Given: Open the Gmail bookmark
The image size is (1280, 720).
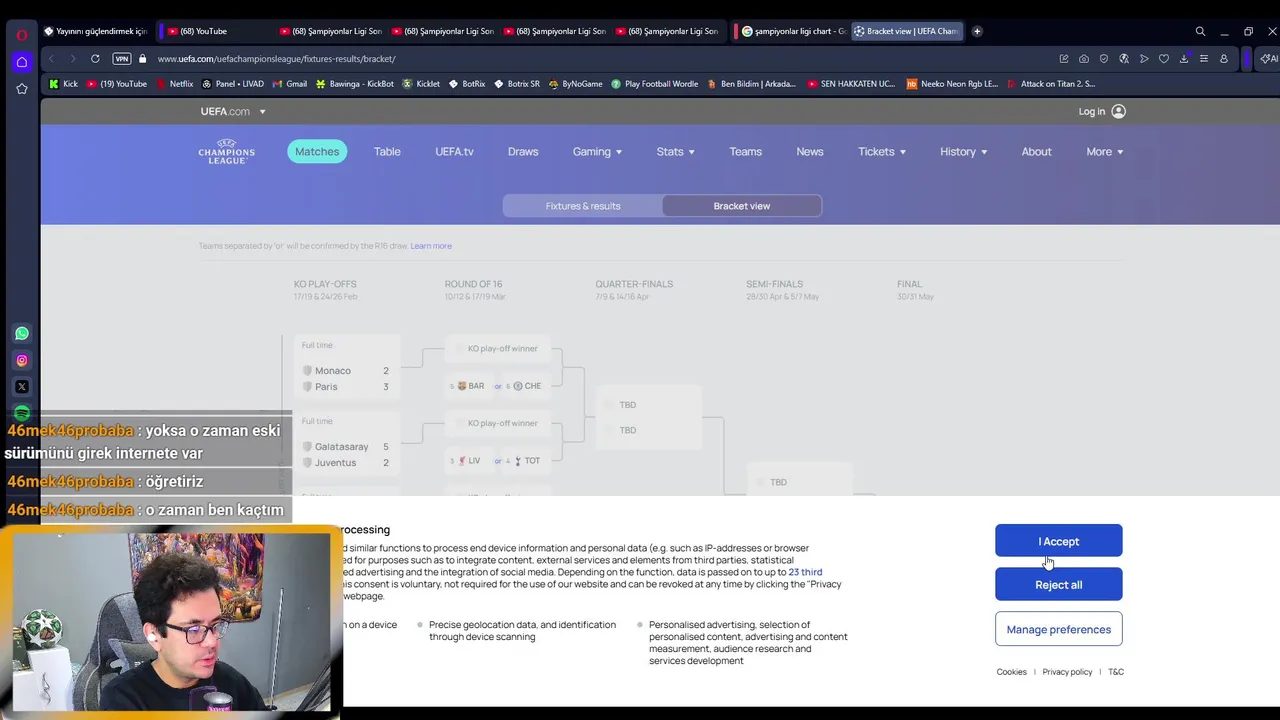Looking at the screenshot, I should pyautogui.click(x=289, y=84).
